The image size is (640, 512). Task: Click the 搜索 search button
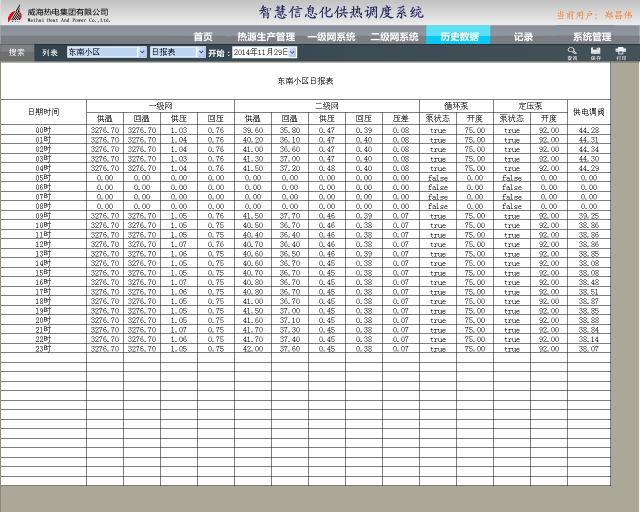pos(17,52)
